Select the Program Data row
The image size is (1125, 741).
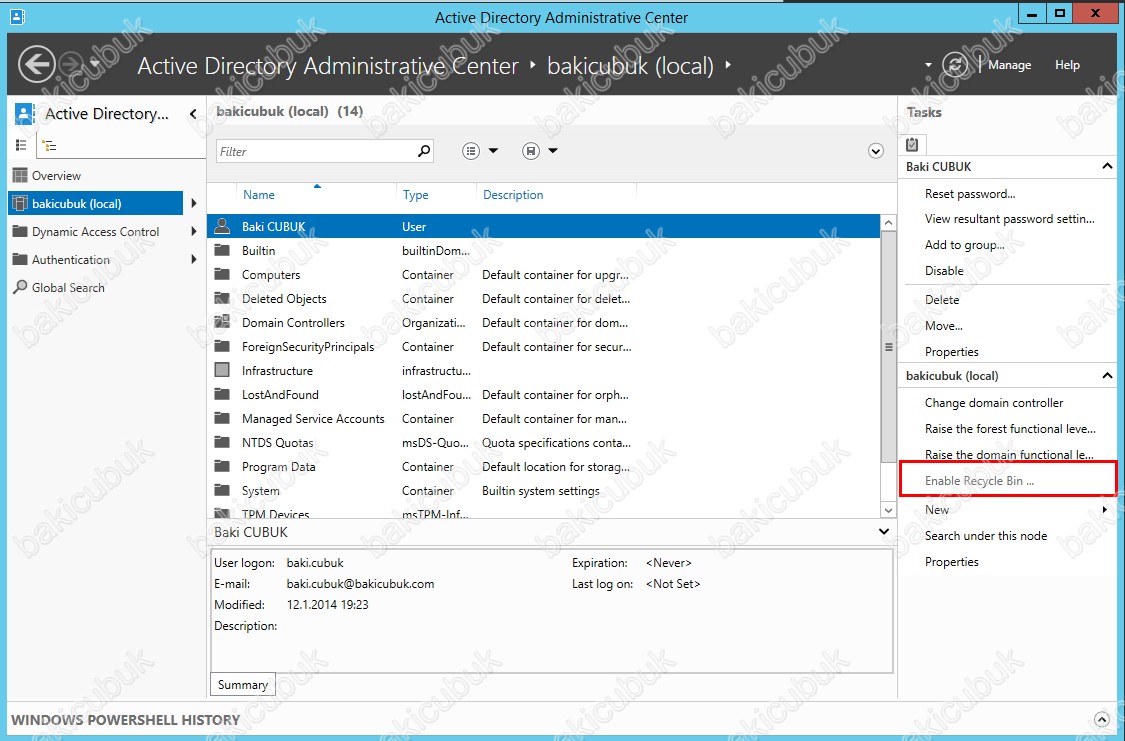[544, 466]
